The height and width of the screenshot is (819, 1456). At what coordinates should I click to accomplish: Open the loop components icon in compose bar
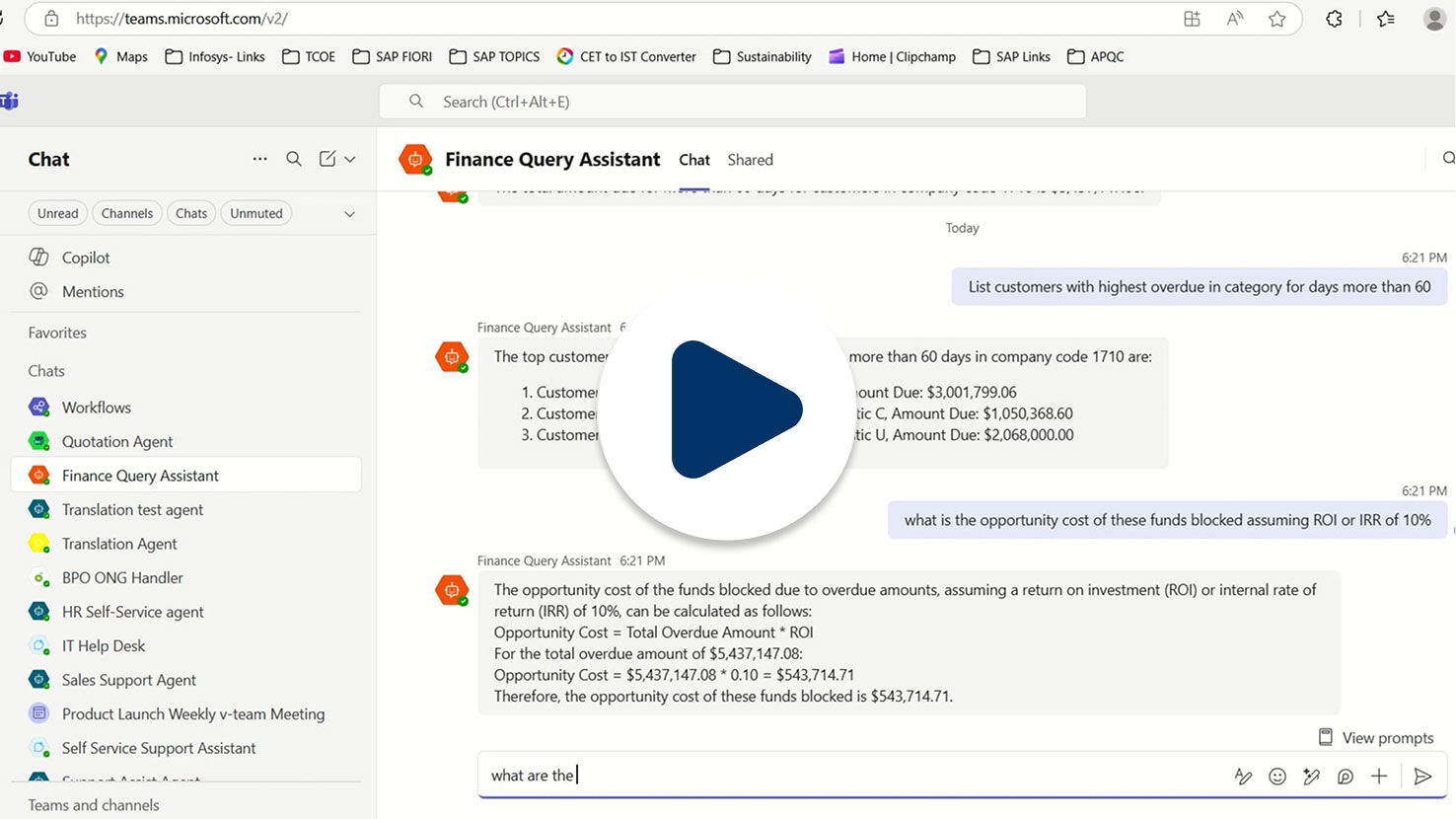[x=1346, y=777]
